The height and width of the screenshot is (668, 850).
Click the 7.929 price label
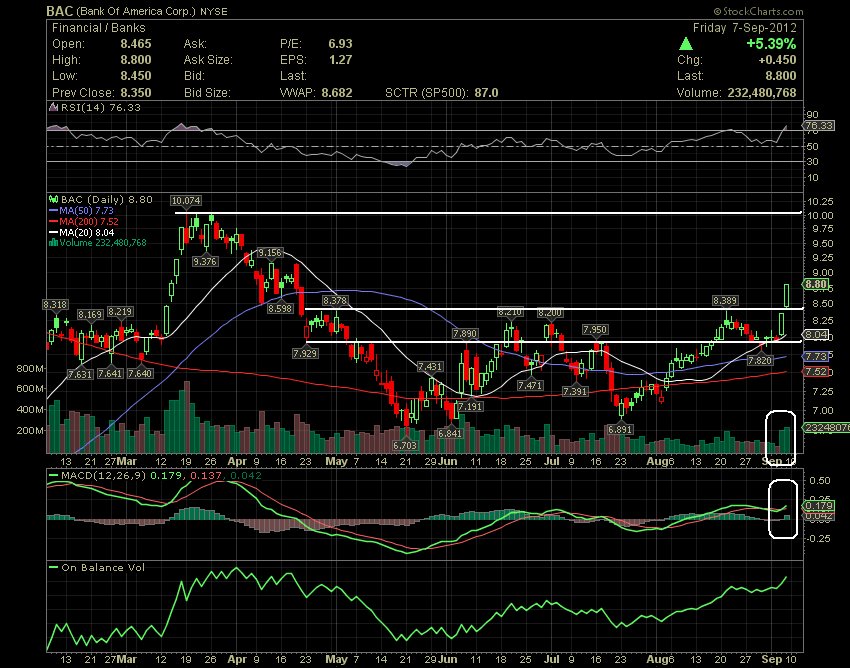305,354
